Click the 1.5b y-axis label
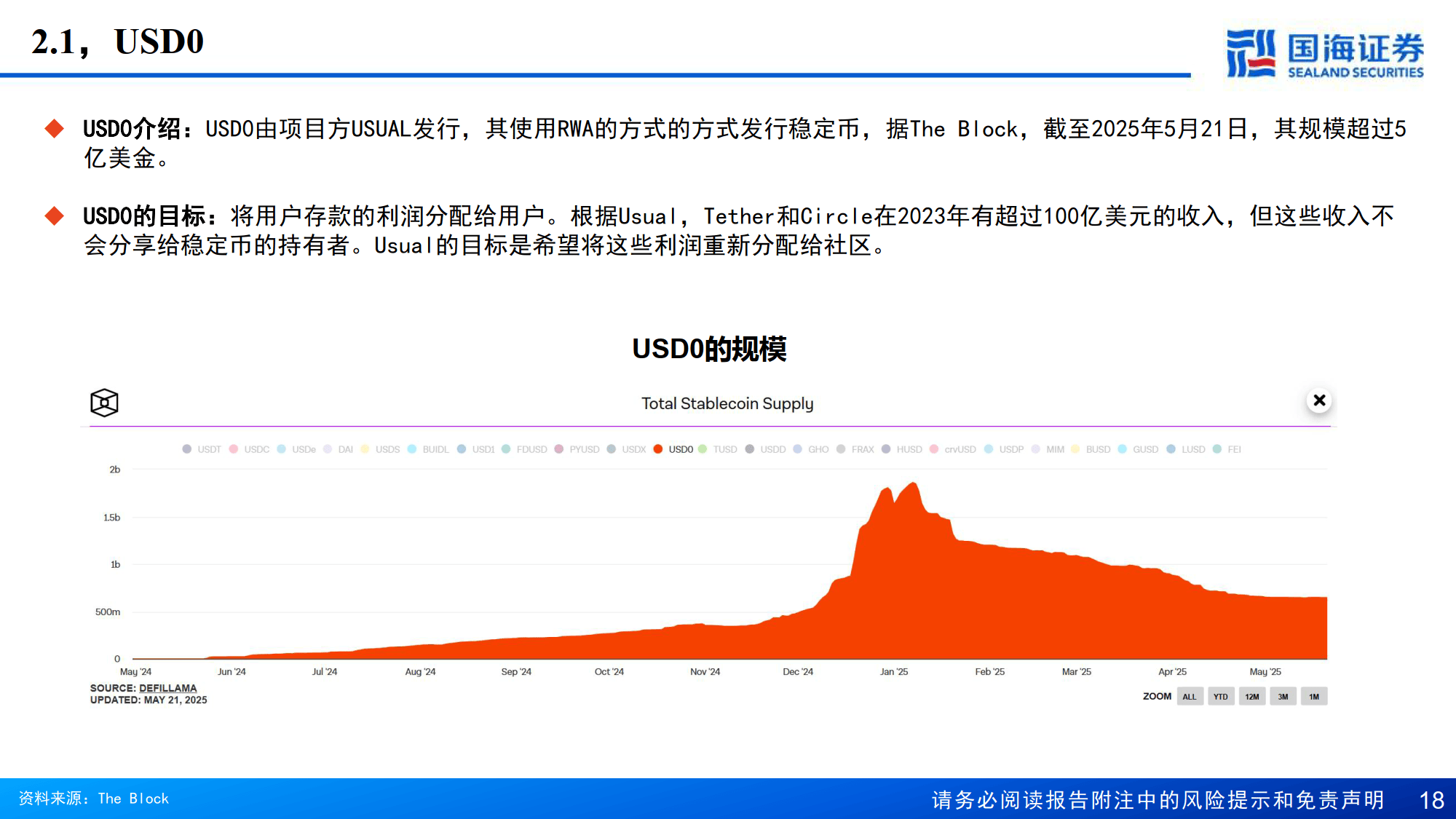The height and width of the screenshot is (819, 1456). (x=111, y=518)
